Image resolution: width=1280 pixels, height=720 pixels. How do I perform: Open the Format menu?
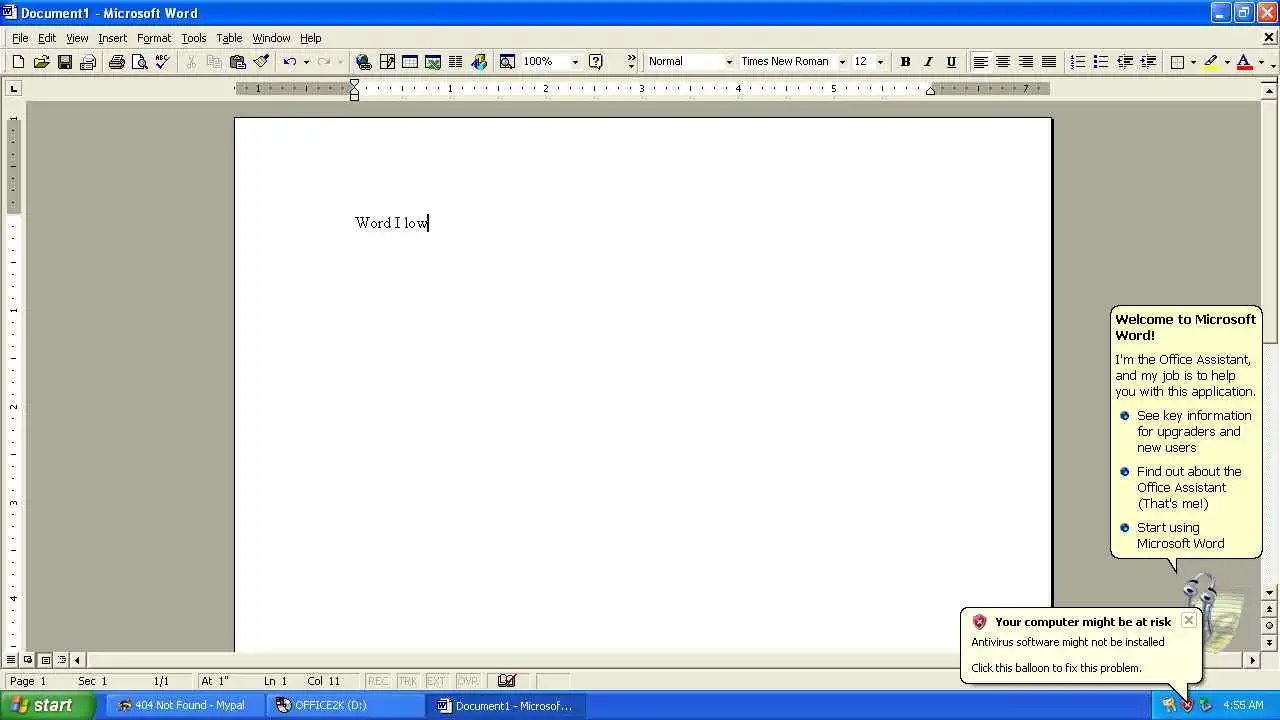pos(154,38)
